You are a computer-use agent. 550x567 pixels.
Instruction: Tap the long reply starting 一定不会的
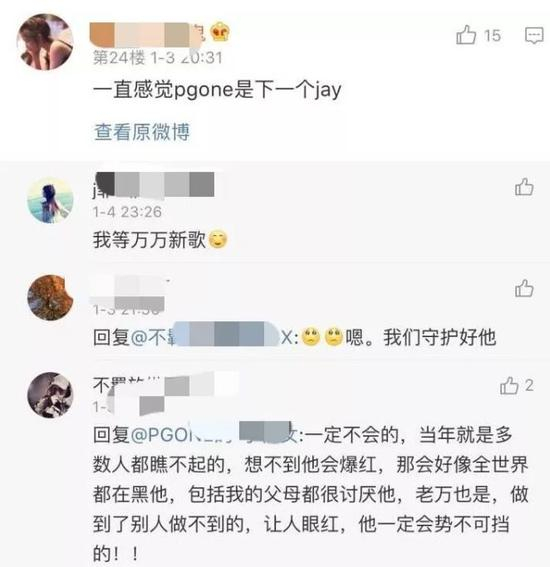coord(310,494)
